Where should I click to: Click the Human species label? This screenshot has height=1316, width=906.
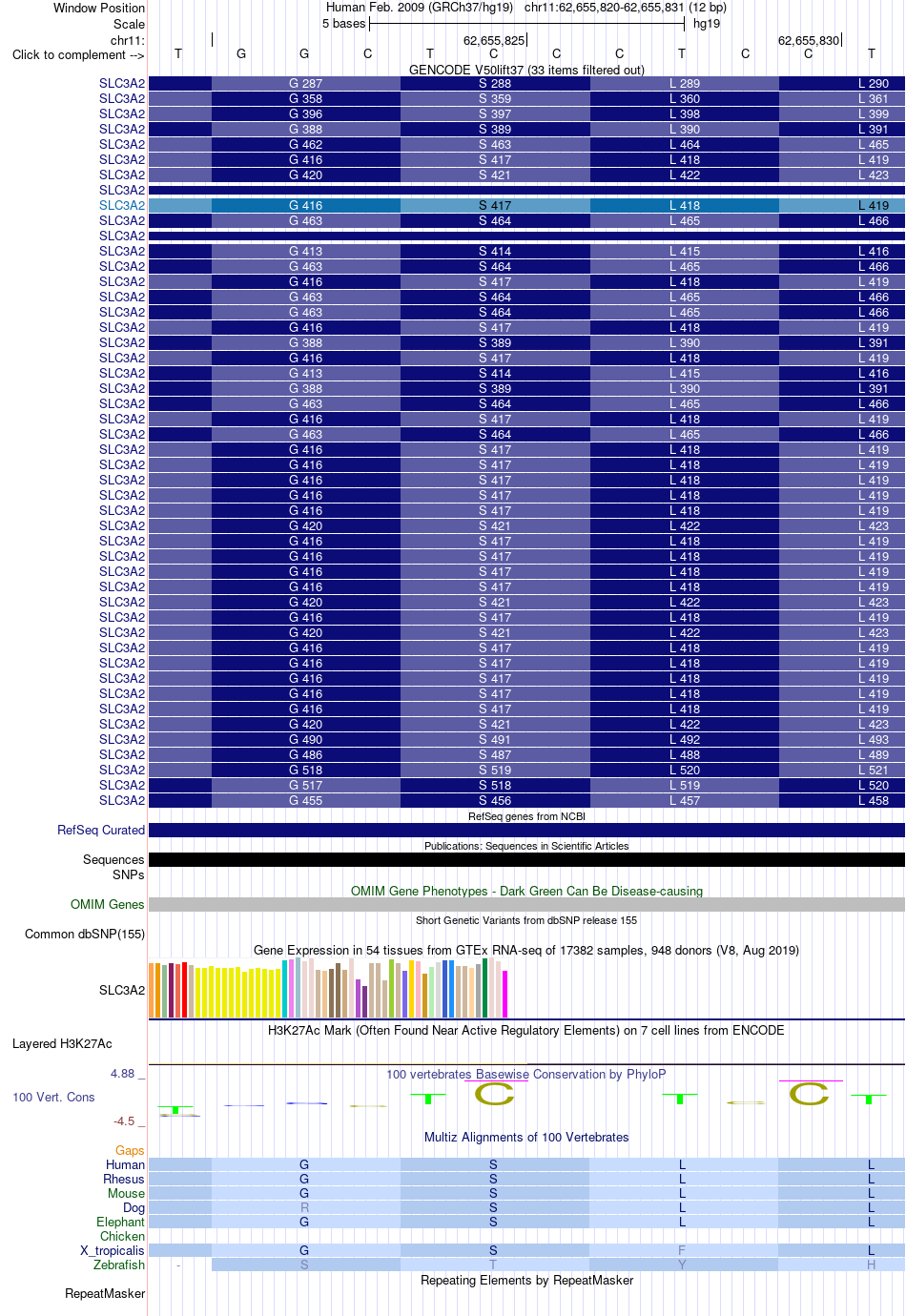125,1164
